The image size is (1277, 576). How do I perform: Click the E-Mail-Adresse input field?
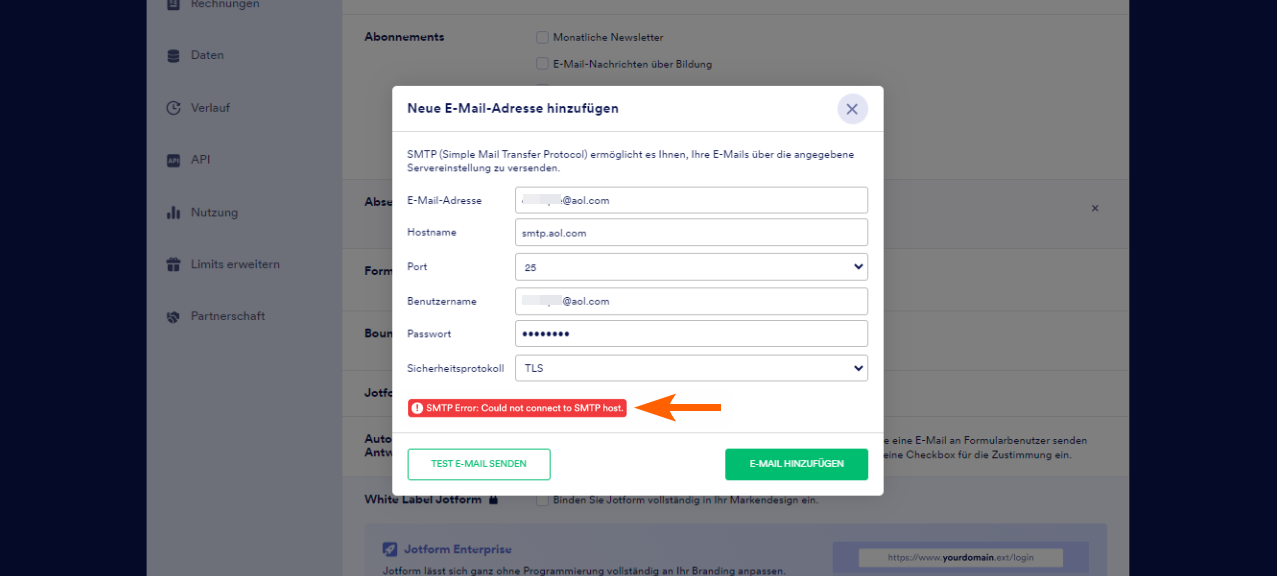pos(691,200)
